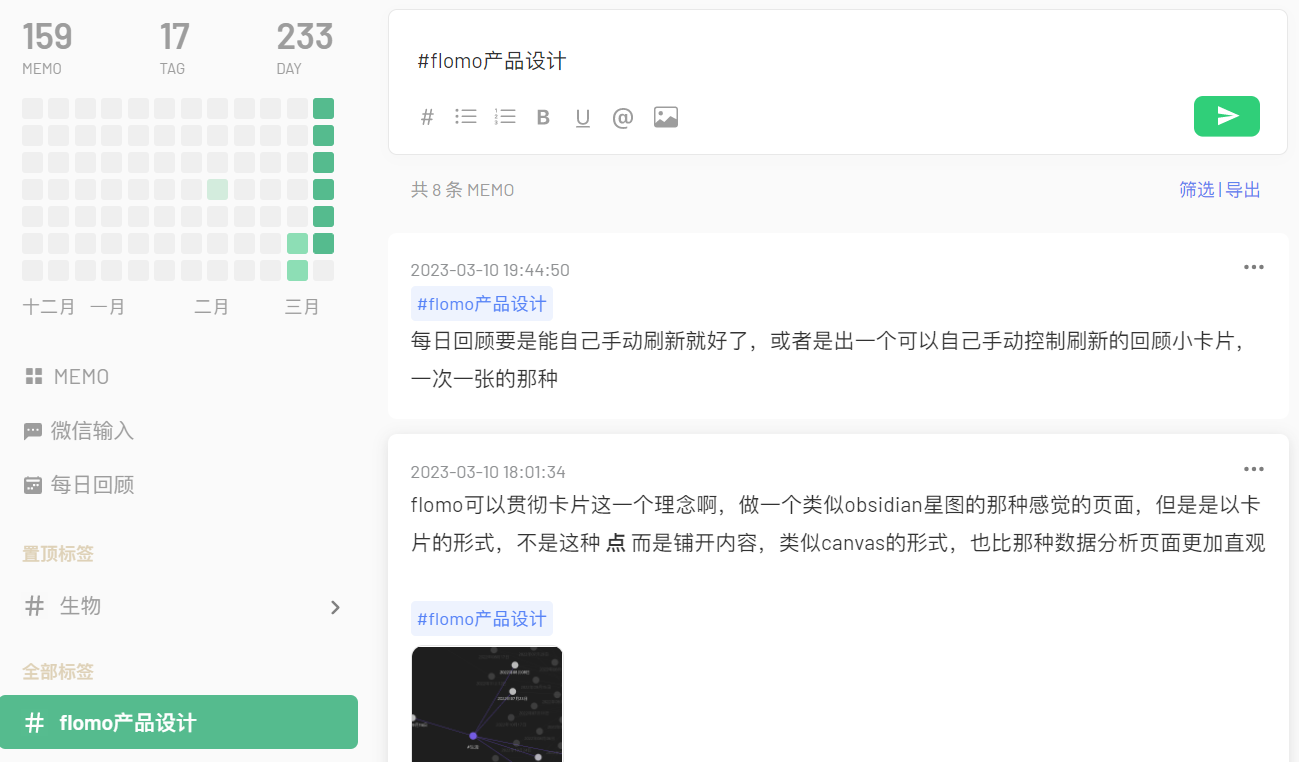Image resolution: width=1299 pixels, height=762 pixels.
Task: Click the 159 MEMO count
Action: [47, 47]
